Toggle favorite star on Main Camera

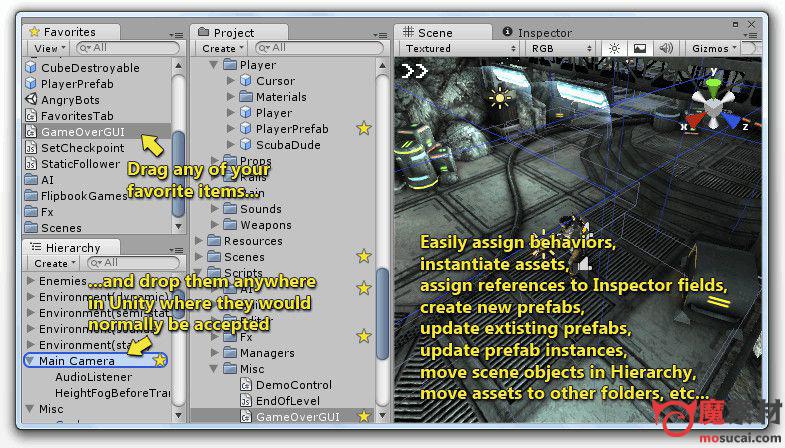tap(159, 360)
